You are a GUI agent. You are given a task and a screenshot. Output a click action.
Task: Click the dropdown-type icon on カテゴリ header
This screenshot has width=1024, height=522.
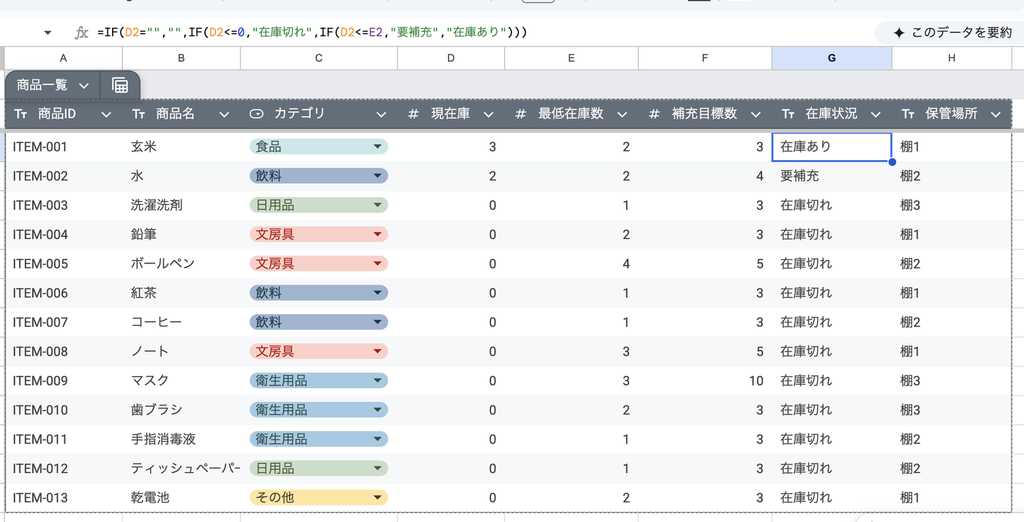(257, 114)
